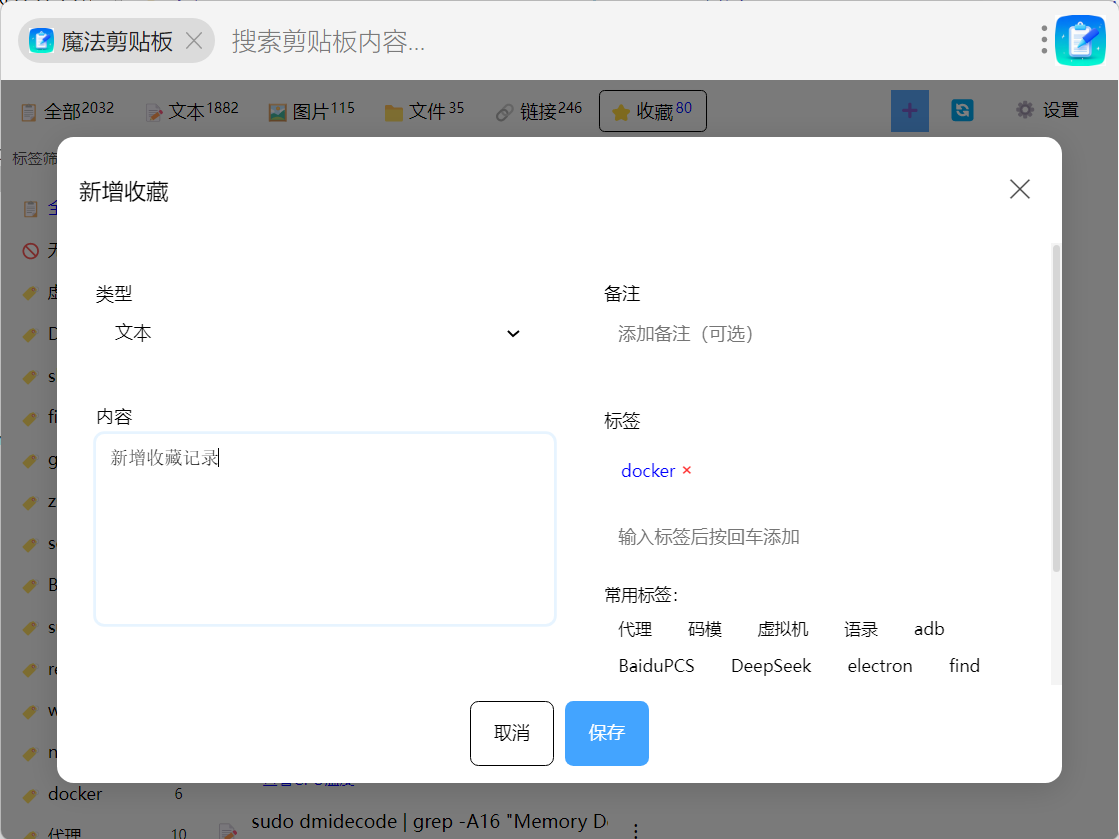The image size is (1119, 839).
Task: Switch to the 全部 2032 tab
Action: (x=68, y=111)
